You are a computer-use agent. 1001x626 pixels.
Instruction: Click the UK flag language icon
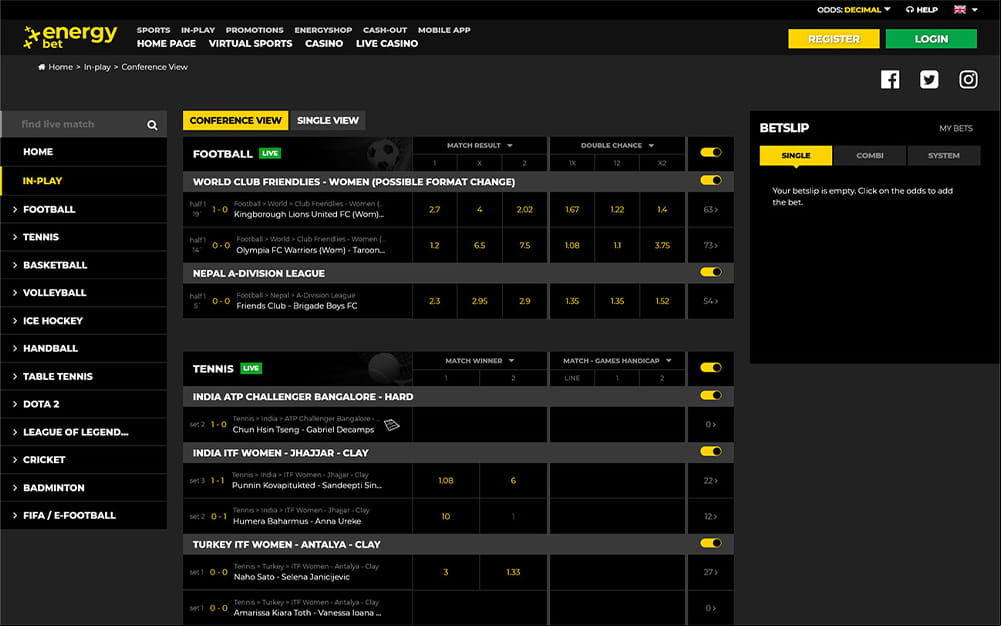click(960, 10)
